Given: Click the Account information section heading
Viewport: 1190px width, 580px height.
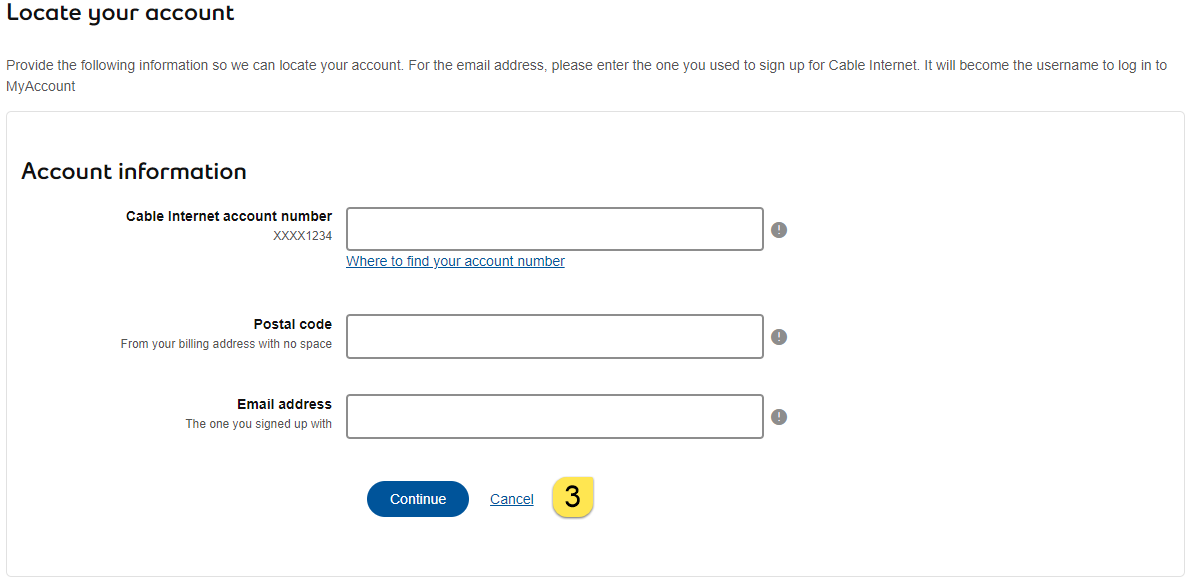Looking at the screenshot, I should pyautogui.click(x=134, y=171).
